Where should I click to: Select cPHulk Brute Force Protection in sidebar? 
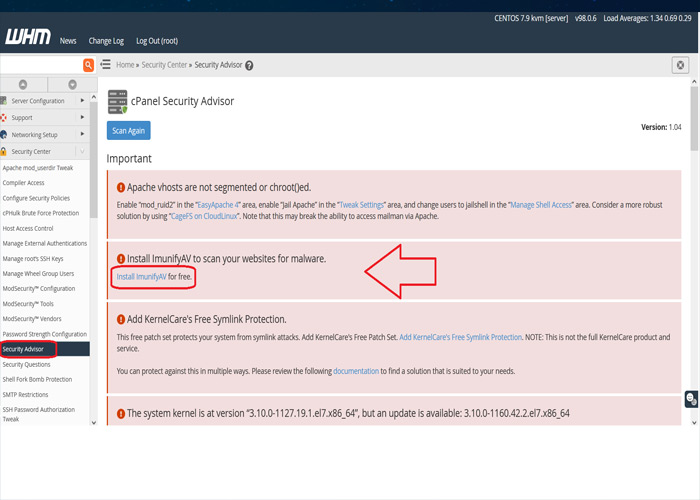point(41,213)
